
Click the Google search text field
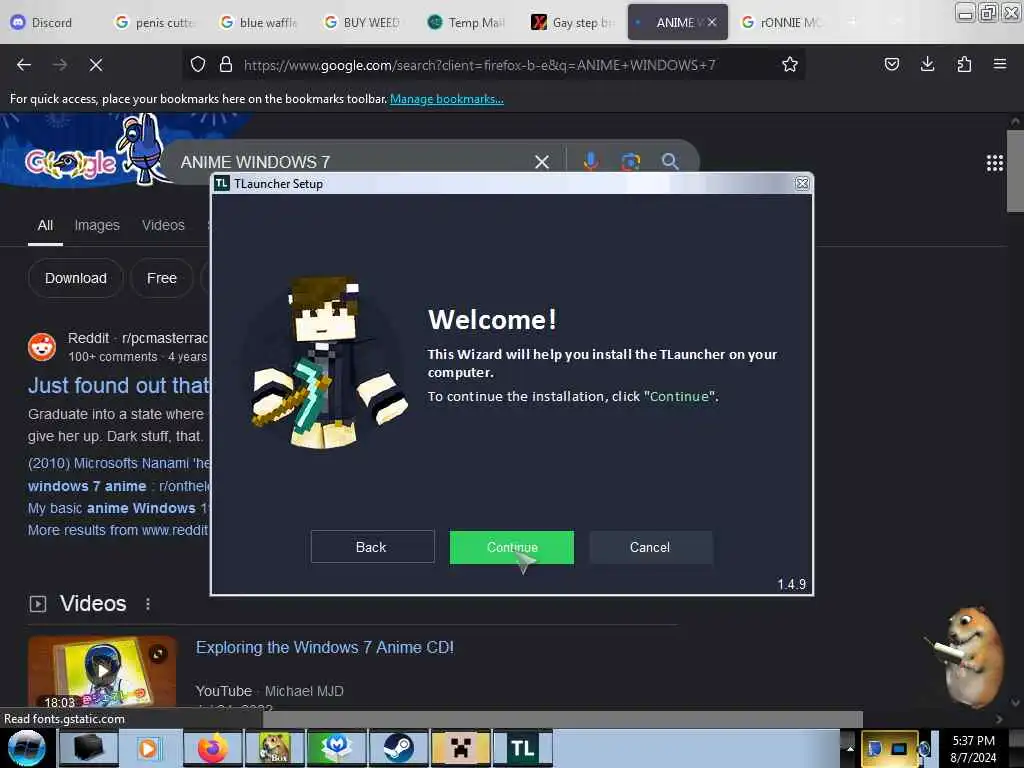[353, 162]
